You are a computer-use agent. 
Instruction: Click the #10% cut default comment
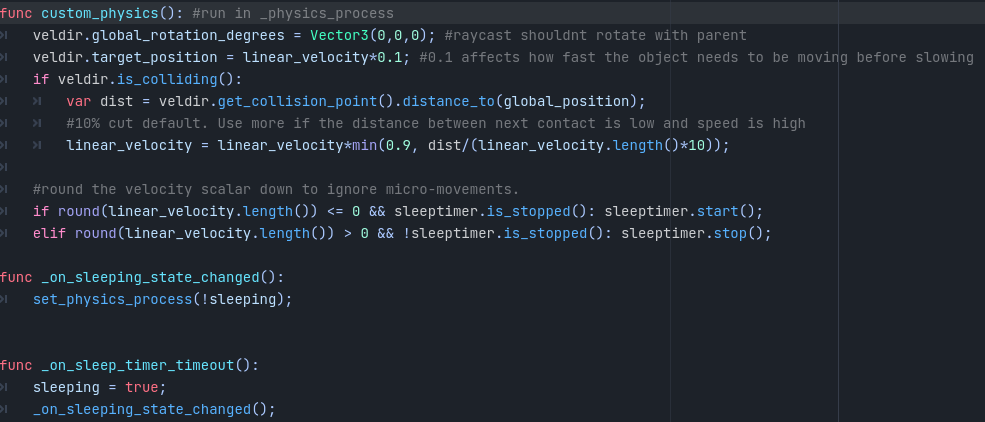(x=436, y=123)
